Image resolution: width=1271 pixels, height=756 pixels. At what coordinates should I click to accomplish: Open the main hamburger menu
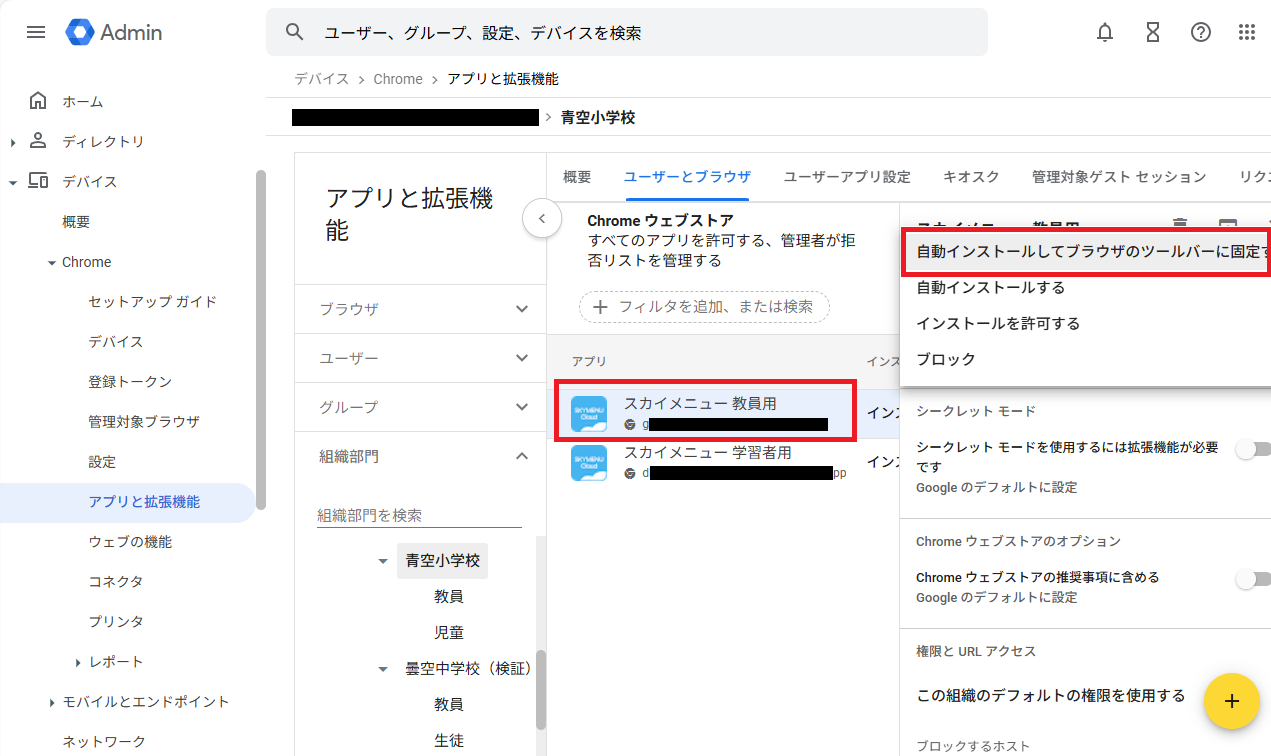click(x=36, y=32)
